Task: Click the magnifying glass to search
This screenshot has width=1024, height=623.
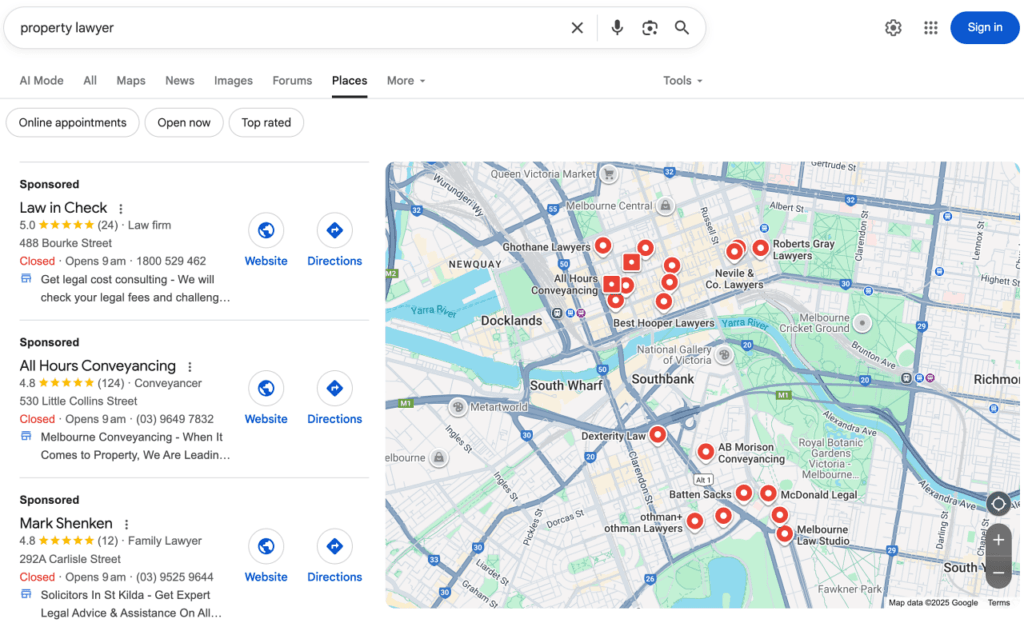Action: click(682, 27)
